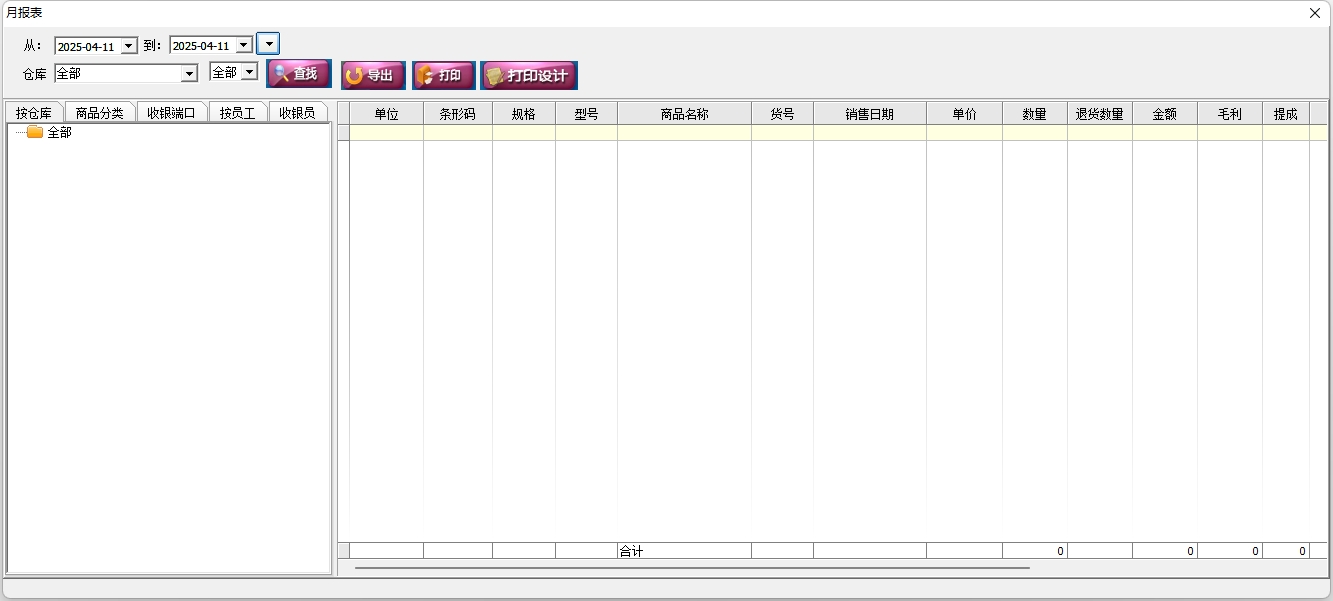Screen dimensions: 1333x601
Task: Open 打印设计 print design
Action: coord(529,75)
